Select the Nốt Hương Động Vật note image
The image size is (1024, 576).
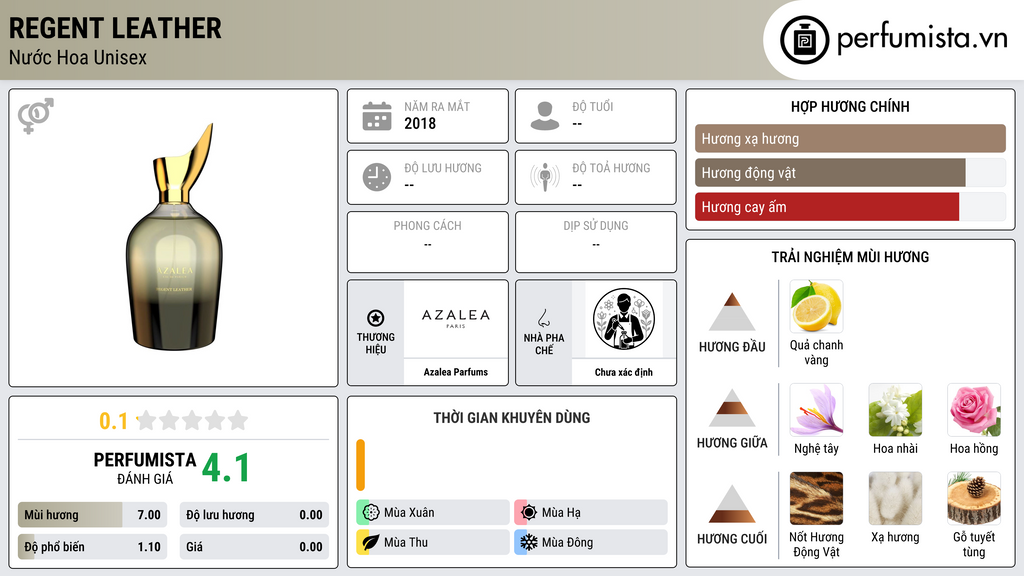(816, 499)
